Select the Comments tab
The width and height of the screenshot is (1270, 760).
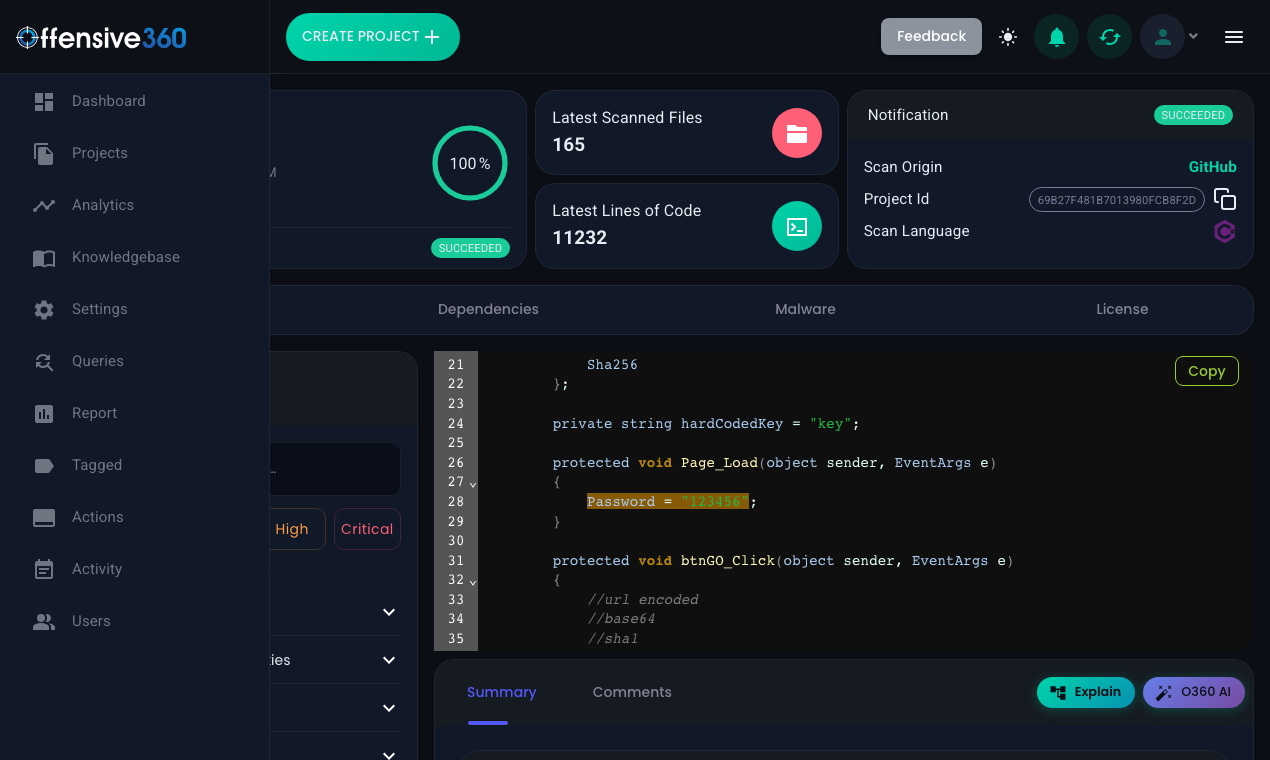[x=632, y=692]
